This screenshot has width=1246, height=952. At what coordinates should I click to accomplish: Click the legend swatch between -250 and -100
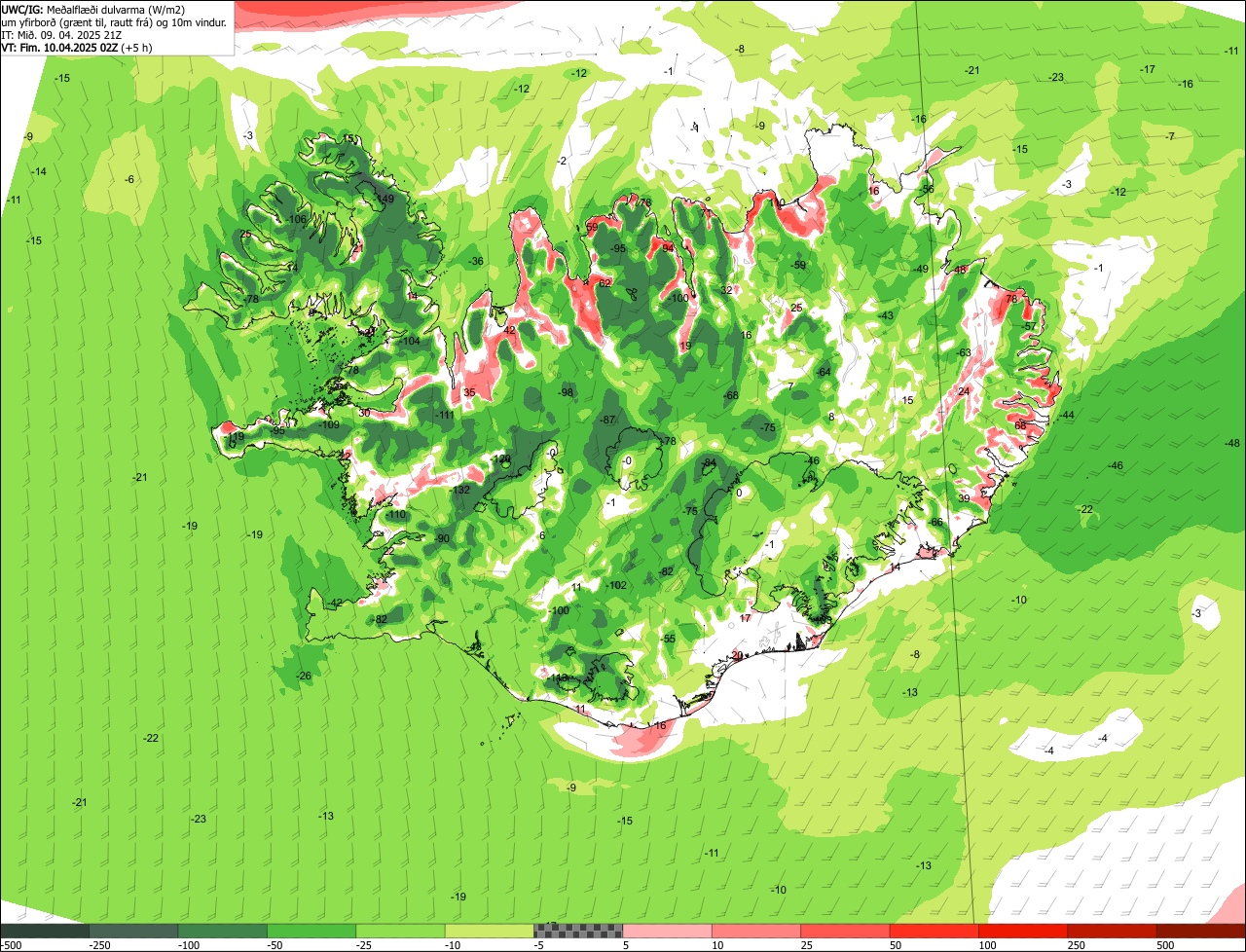133,931
